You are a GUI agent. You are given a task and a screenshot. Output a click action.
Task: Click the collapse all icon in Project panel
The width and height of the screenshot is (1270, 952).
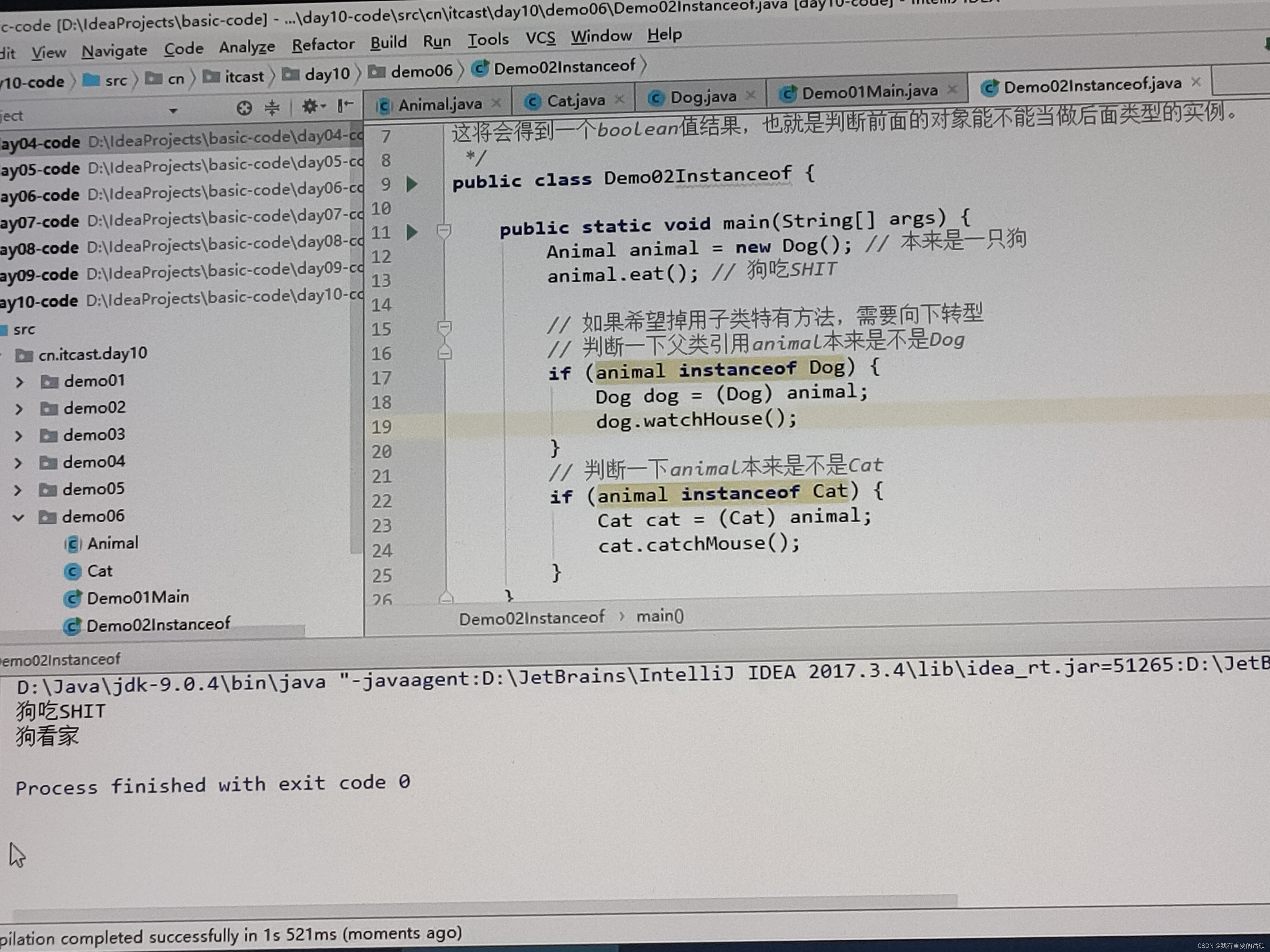[271, 107]
